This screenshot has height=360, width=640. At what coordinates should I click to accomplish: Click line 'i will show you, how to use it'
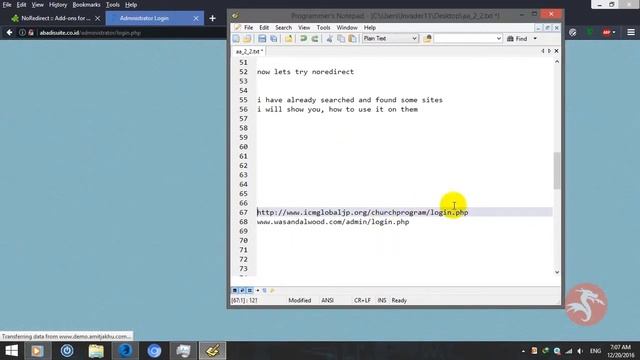[x=337, y=109]
